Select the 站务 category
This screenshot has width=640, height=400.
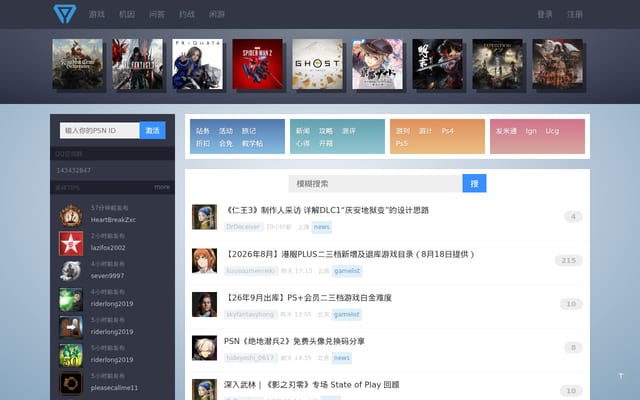tap(203, 131)
